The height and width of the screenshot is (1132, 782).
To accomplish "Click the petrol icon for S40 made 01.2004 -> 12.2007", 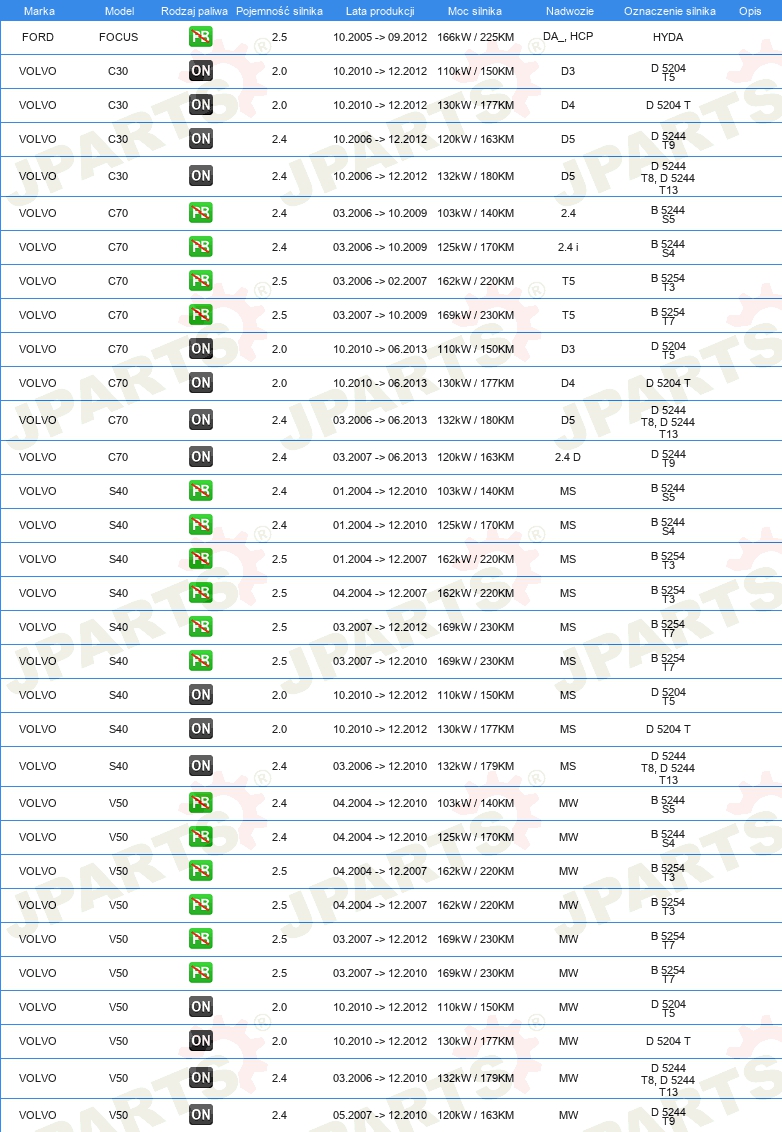I will 201,559.
